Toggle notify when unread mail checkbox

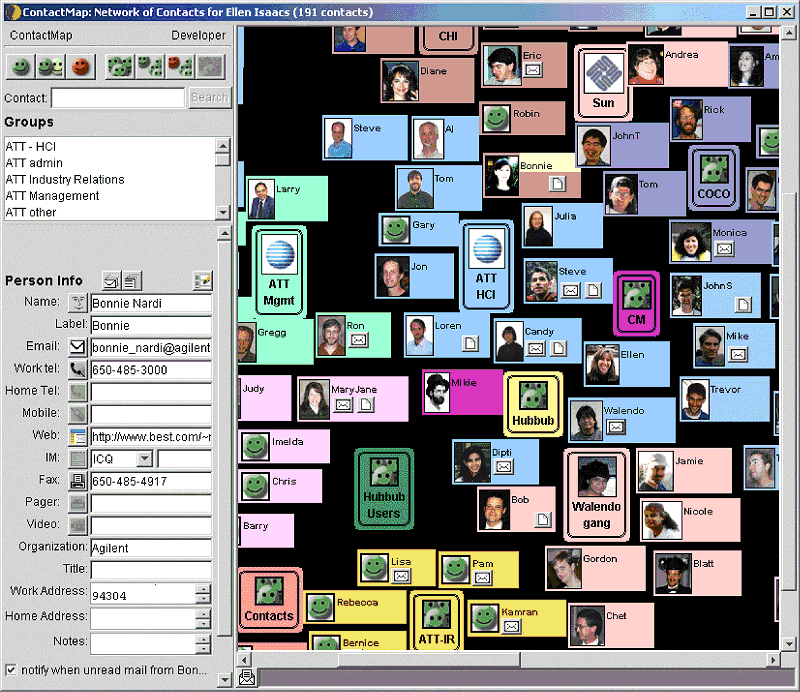(11, 669)
